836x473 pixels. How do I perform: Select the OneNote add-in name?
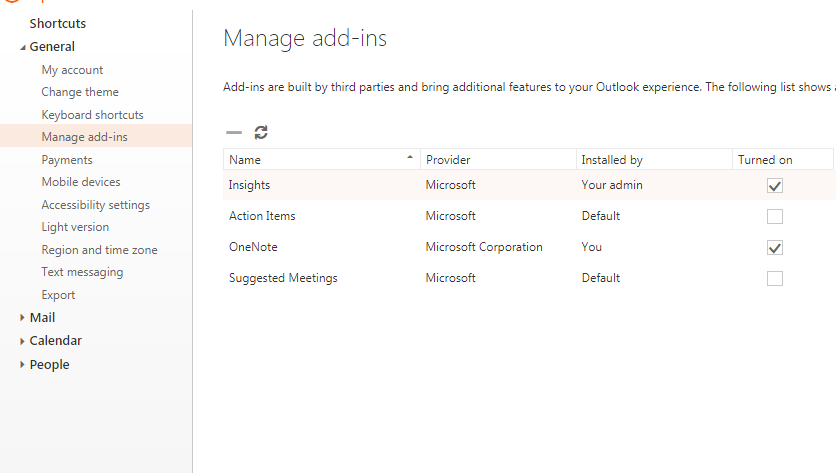253,247
